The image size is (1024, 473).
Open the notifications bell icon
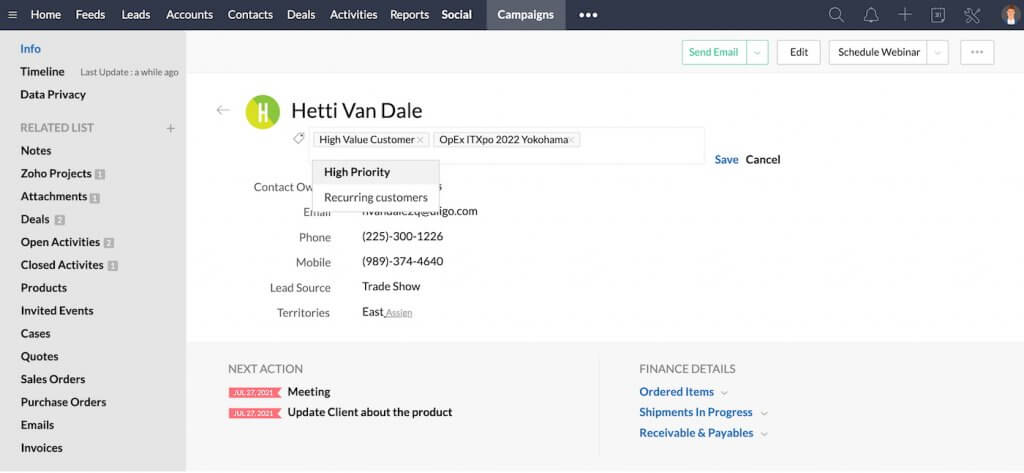click(871, 15)
